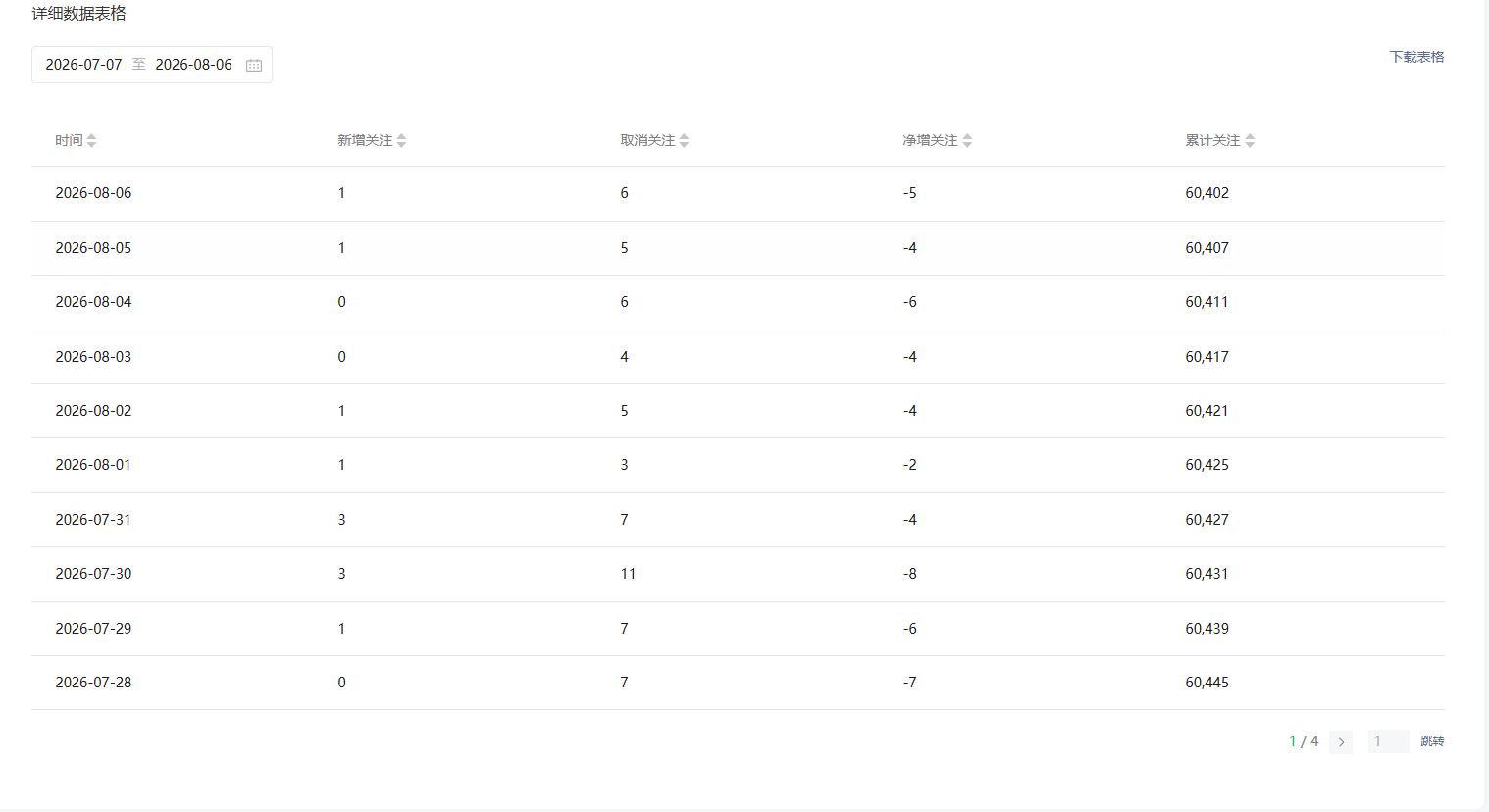Open the date range calendar icon

pyautogui.click(x=254, y=65)
